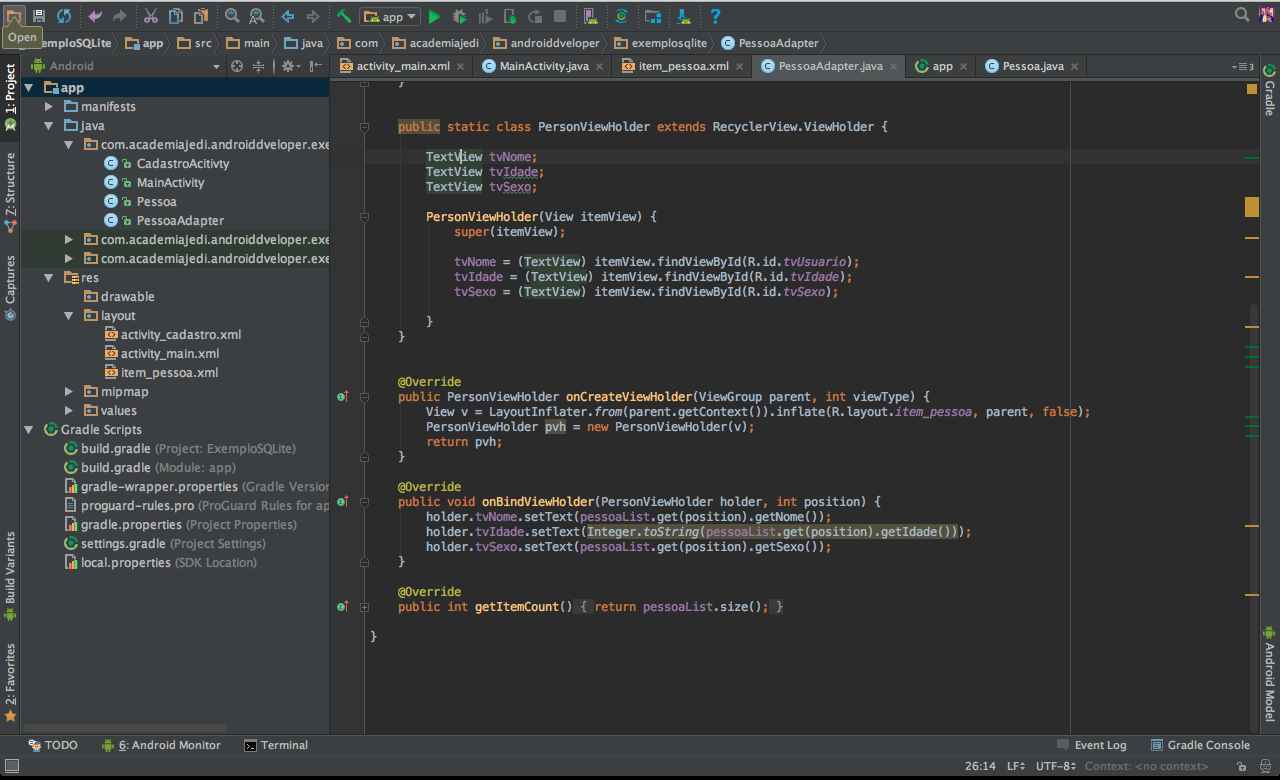Click the Open folder icon in toolbar

pyautogui.click(x=14, y=16)
